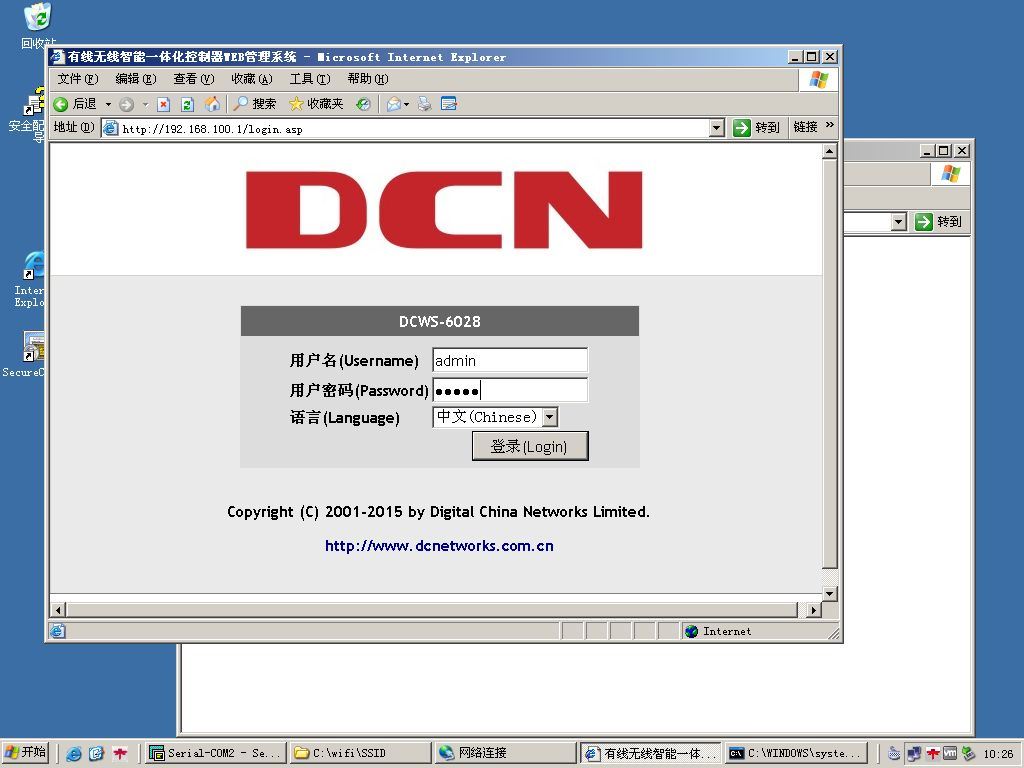Click the horizontal scrollbar right arrow

813,611
